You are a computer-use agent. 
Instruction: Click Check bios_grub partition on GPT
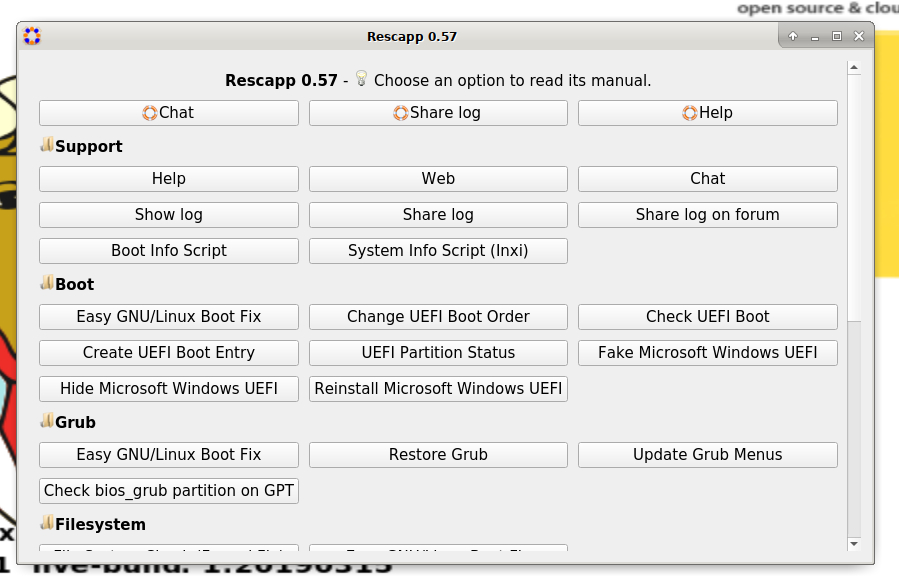(x=168, y=491)
